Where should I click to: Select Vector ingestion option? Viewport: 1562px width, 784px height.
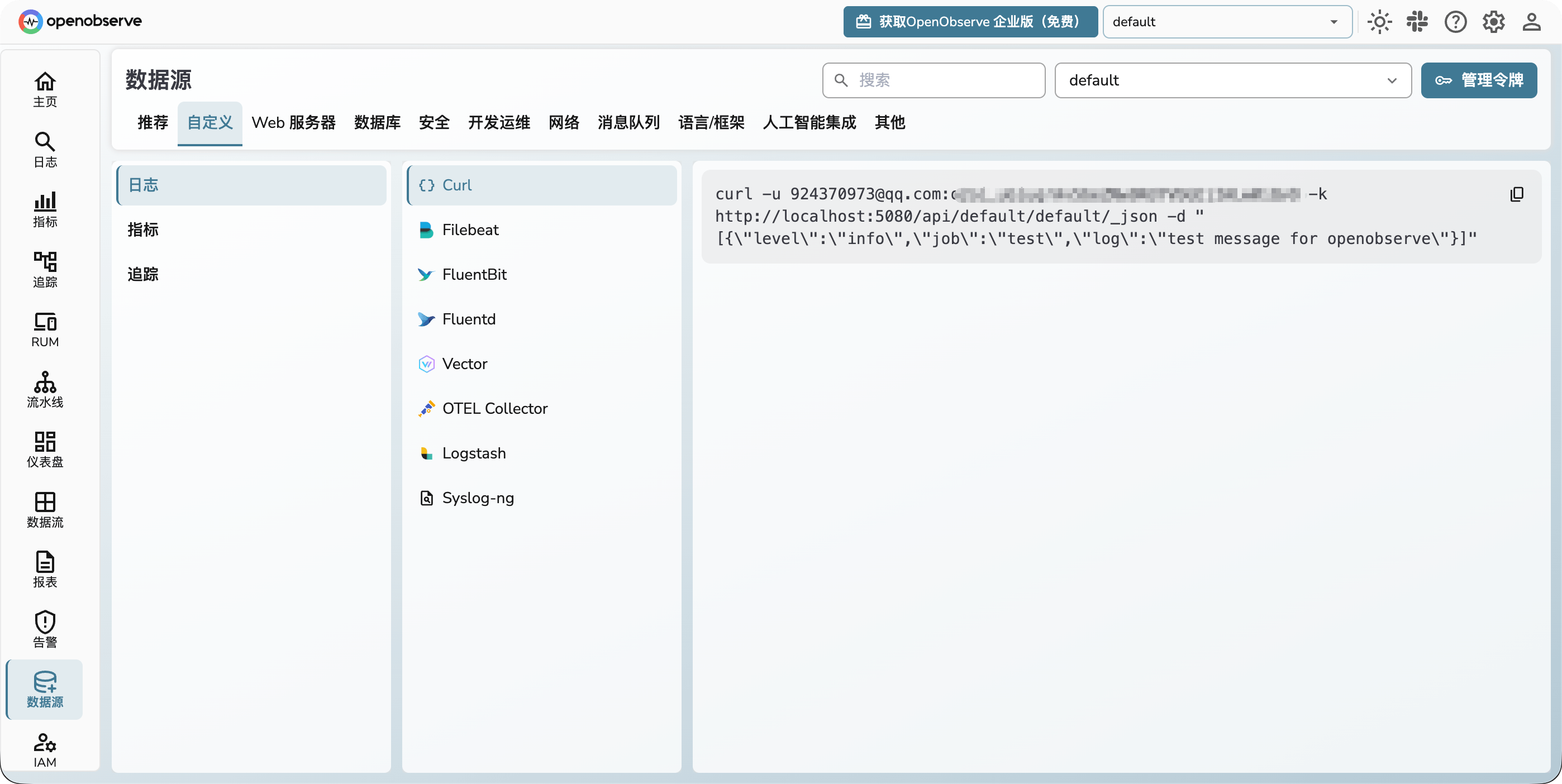tap(541, 364)
